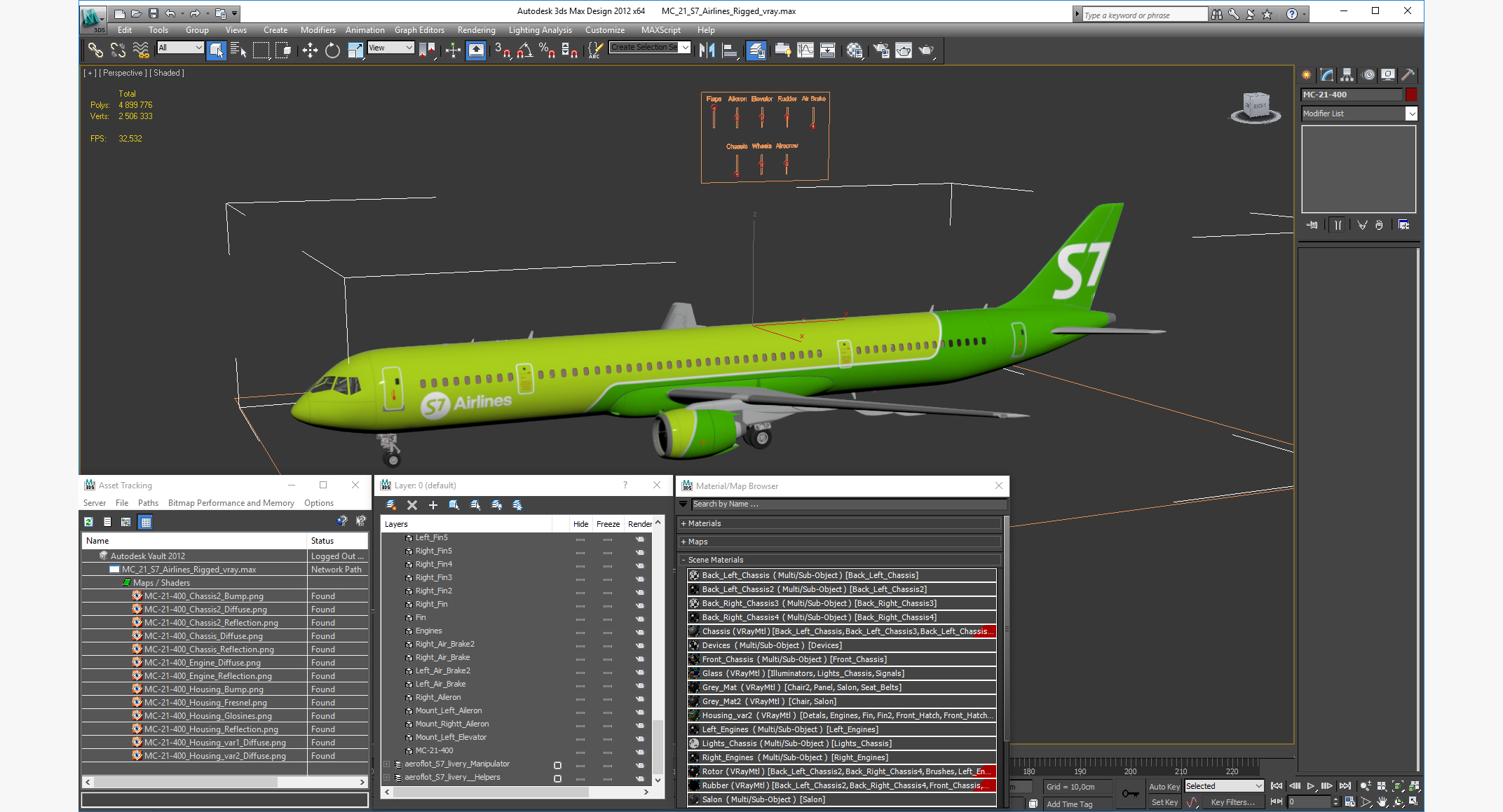The image size is (1503, 812).
Task: Click the Search by Name field
Action: click(x=848, y=504)
